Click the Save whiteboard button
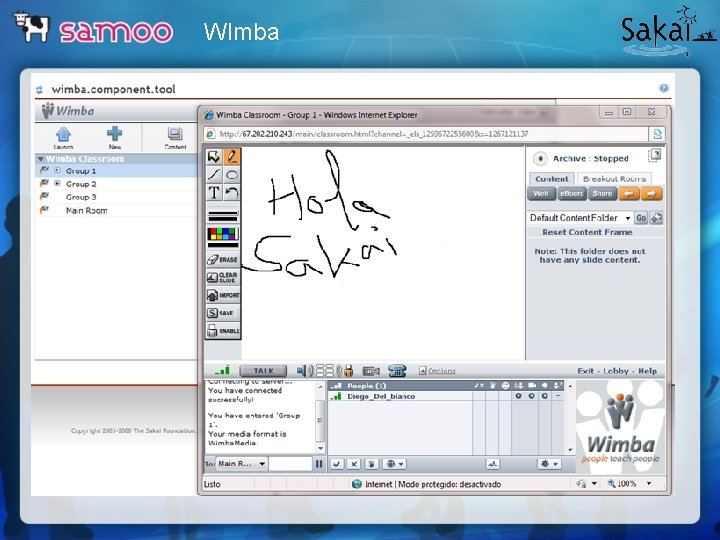 click(223, 313)
